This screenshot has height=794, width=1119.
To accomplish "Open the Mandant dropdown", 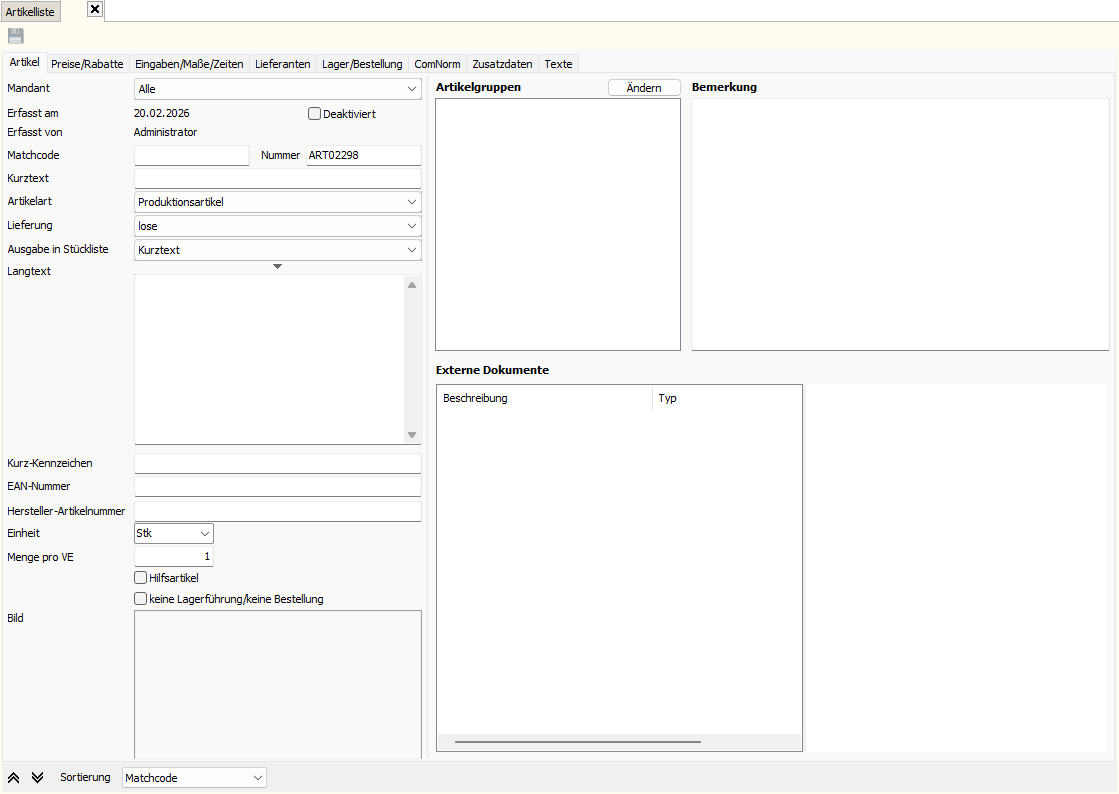I will click(277, 89).
